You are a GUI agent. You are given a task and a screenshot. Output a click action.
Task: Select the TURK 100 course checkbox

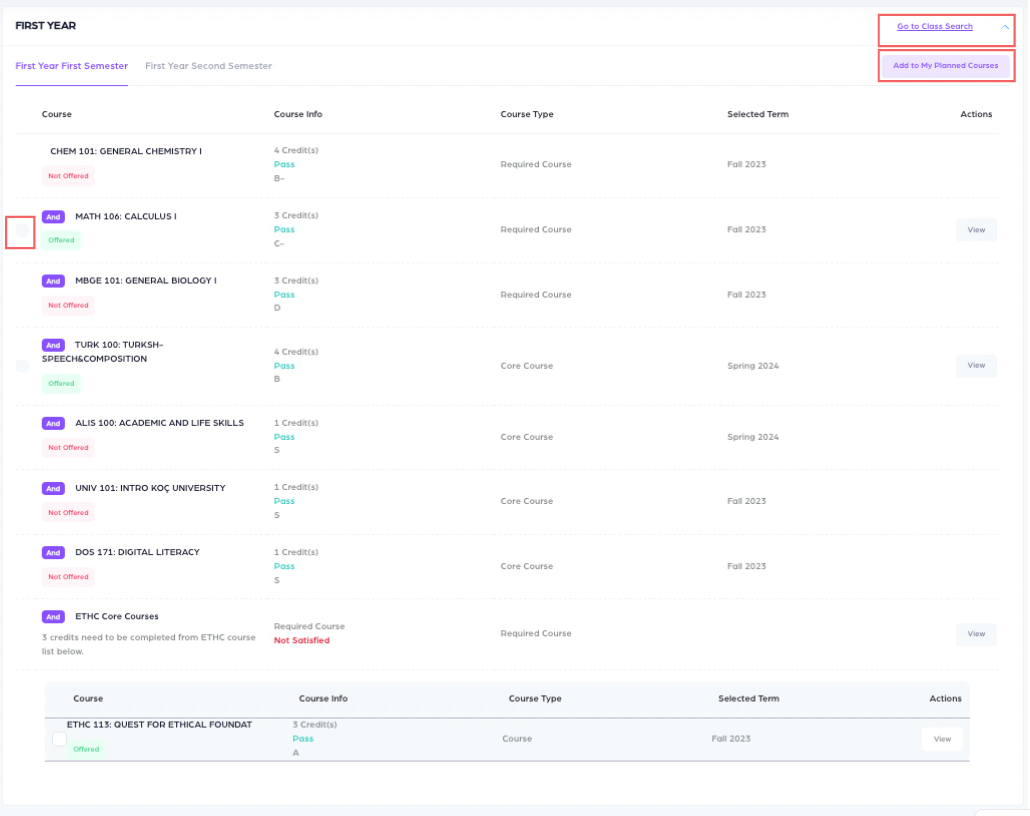(x=22, y=366)
